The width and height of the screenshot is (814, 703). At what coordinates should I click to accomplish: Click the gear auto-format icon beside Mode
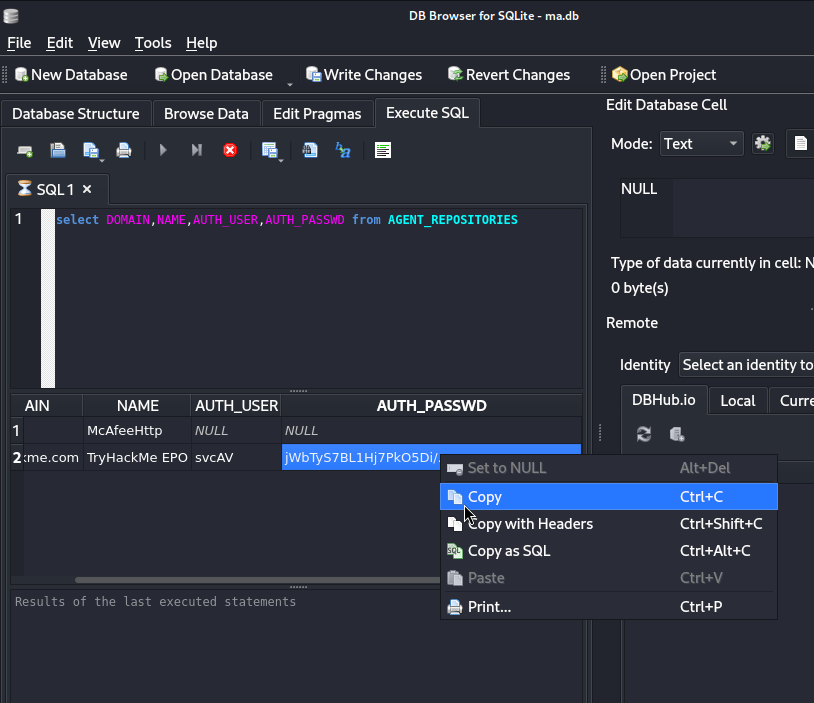point(763,144)
